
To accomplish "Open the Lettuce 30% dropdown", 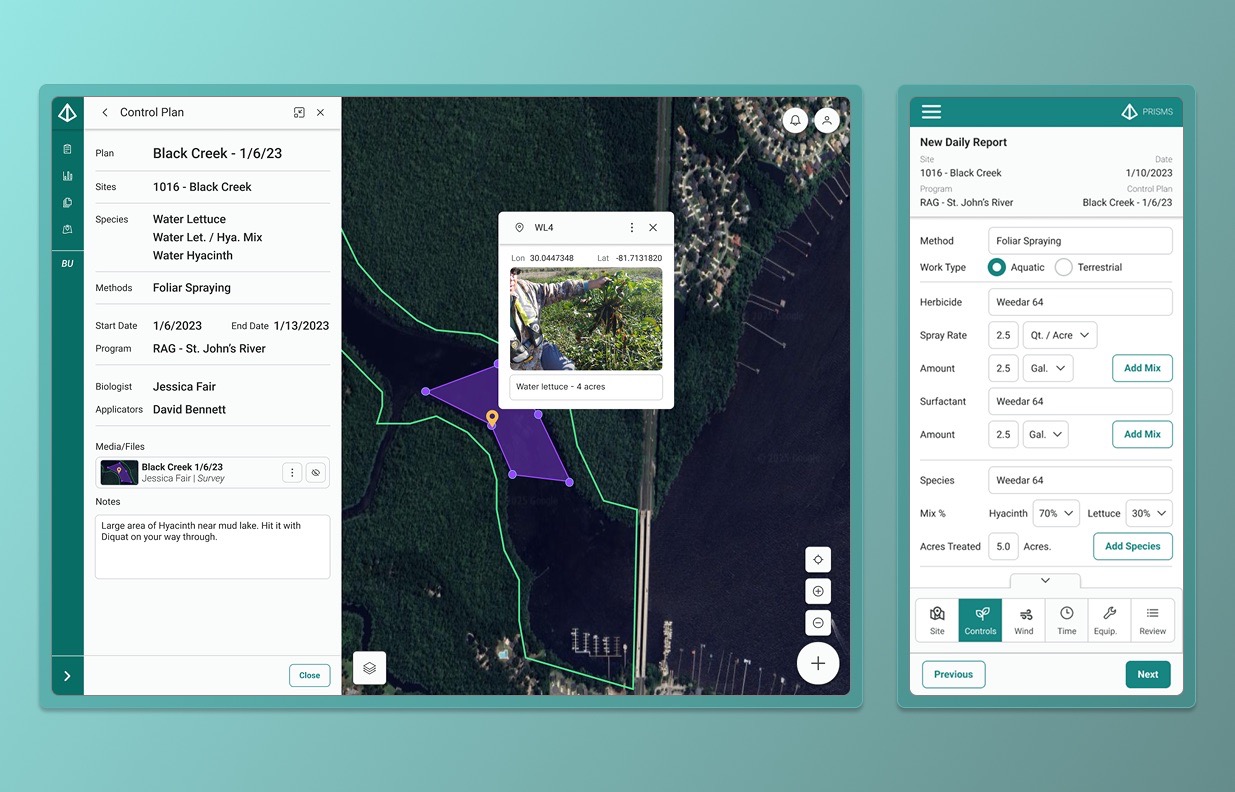I will coord(1149,513).
